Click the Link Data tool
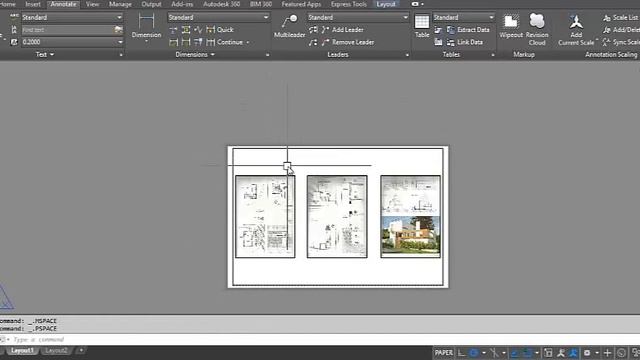Image resolution: width=640 pixels, height=360 pixels. click(465, 42)
